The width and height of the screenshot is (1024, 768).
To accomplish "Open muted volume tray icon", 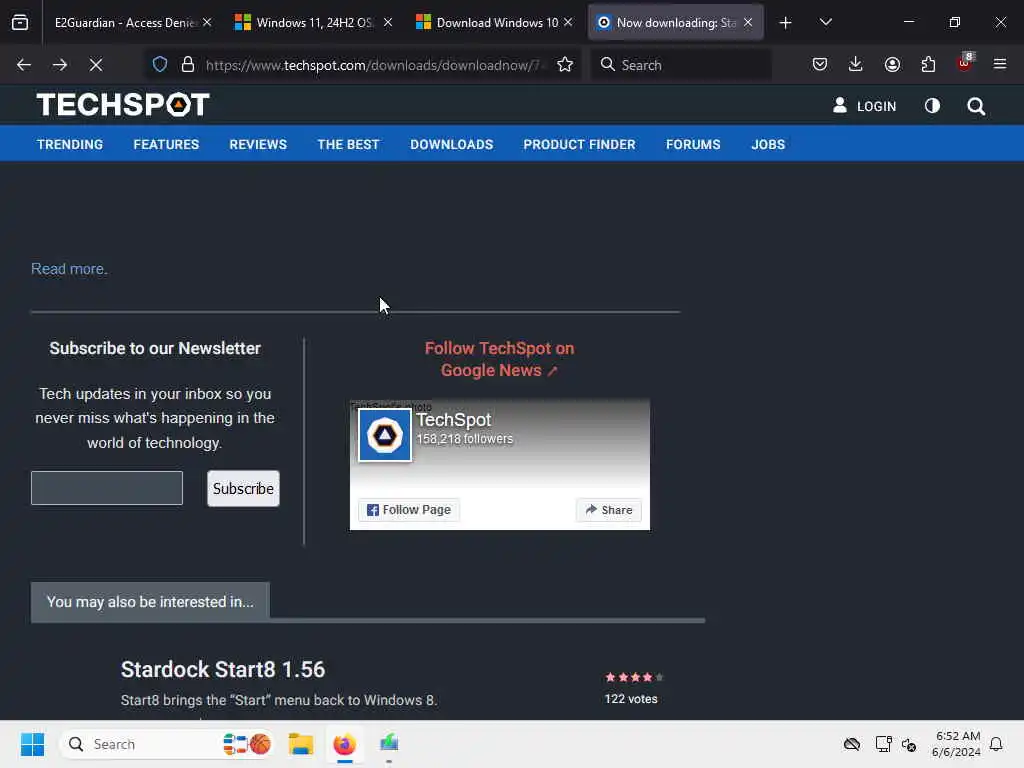I will pyautogui.click(x=909, y=744).
